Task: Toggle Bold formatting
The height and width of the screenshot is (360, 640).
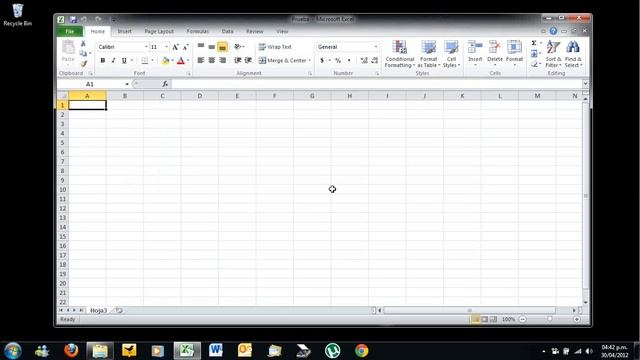Action: pyautogui.click(x=102, y=60)
